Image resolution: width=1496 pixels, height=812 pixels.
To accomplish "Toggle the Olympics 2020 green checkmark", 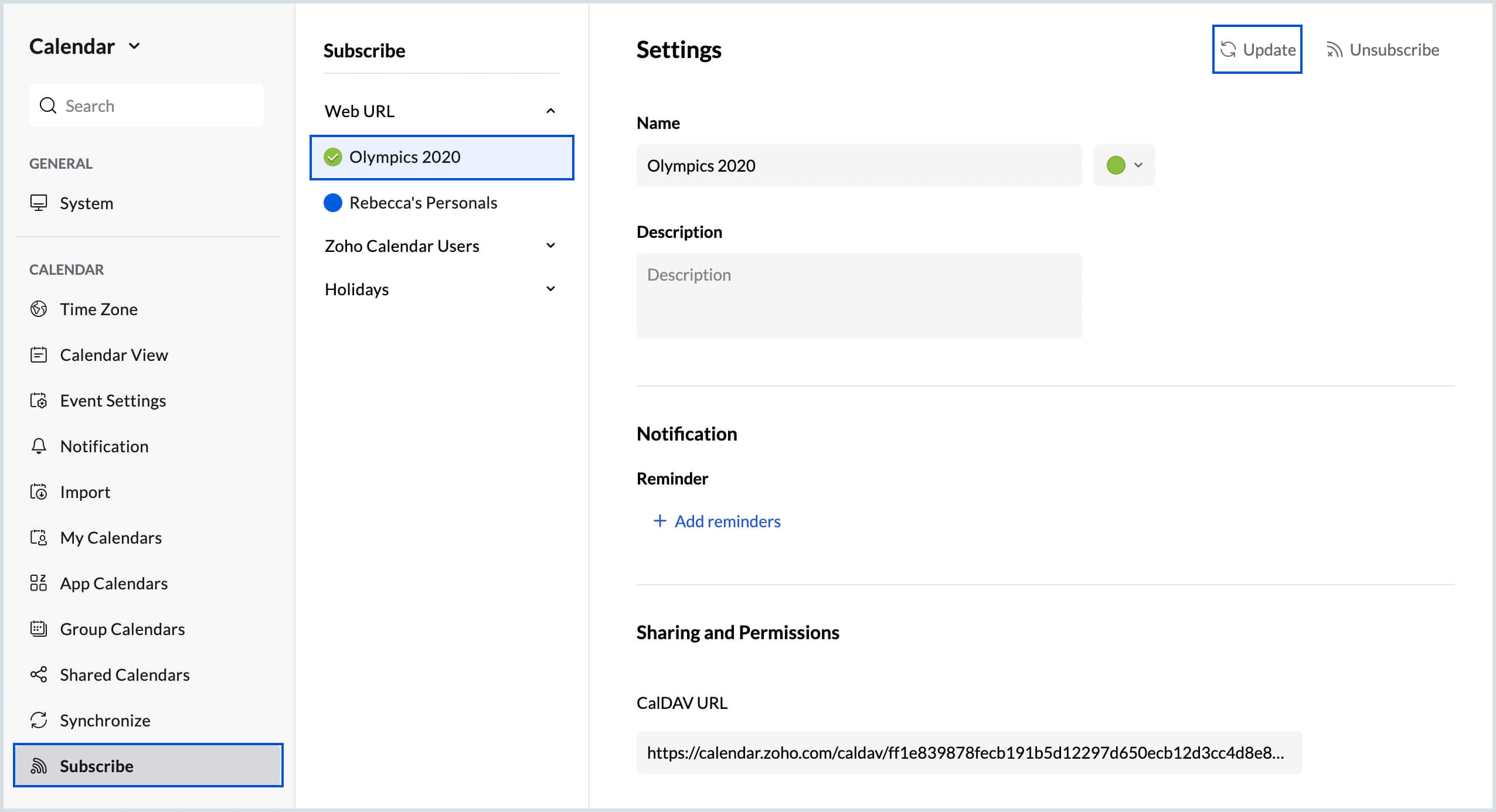I will (x=333, y=157).
